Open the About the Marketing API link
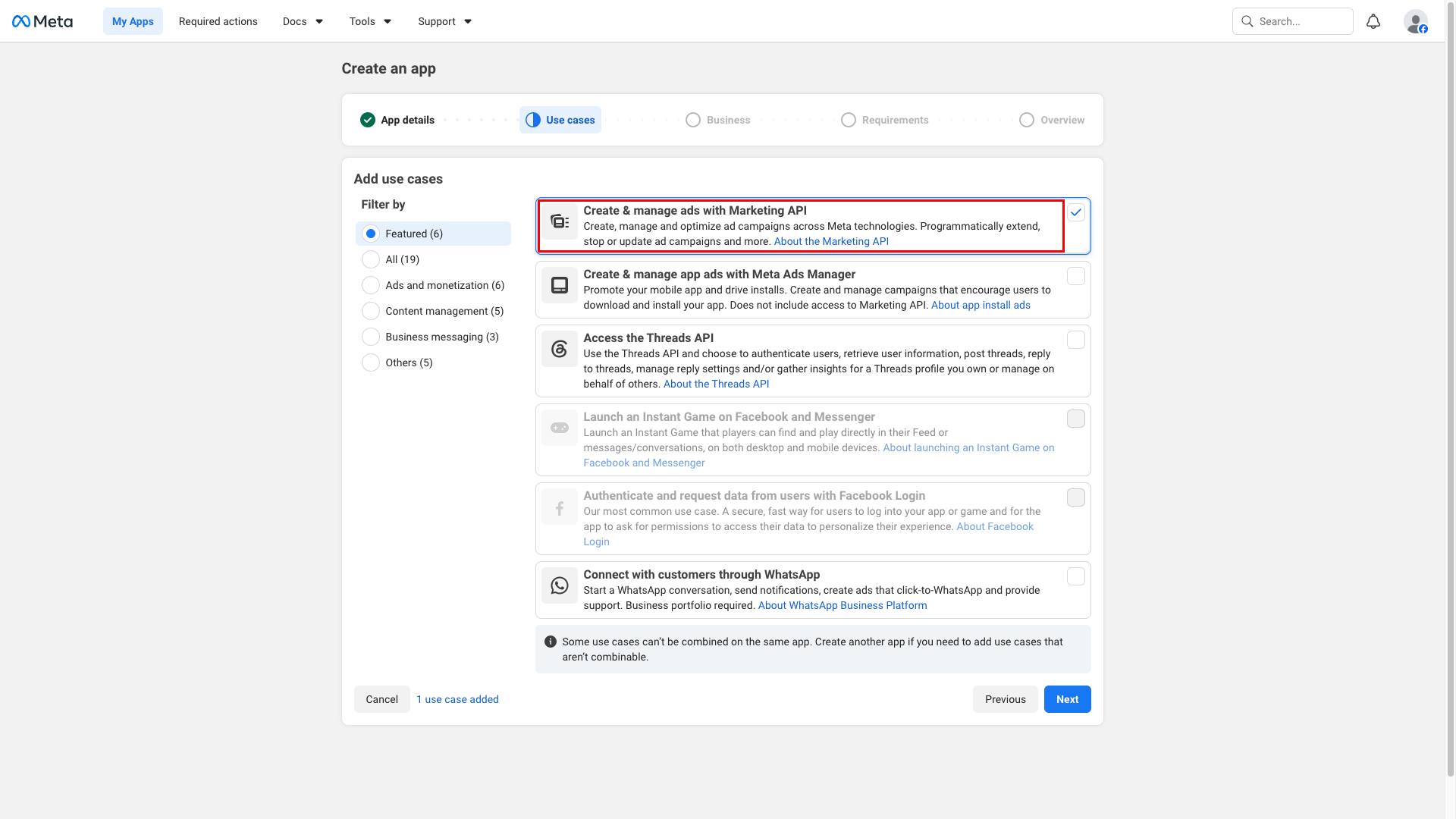Image resolution: width=1456 pixels, height=819 pixels. (x=831, y=241)
